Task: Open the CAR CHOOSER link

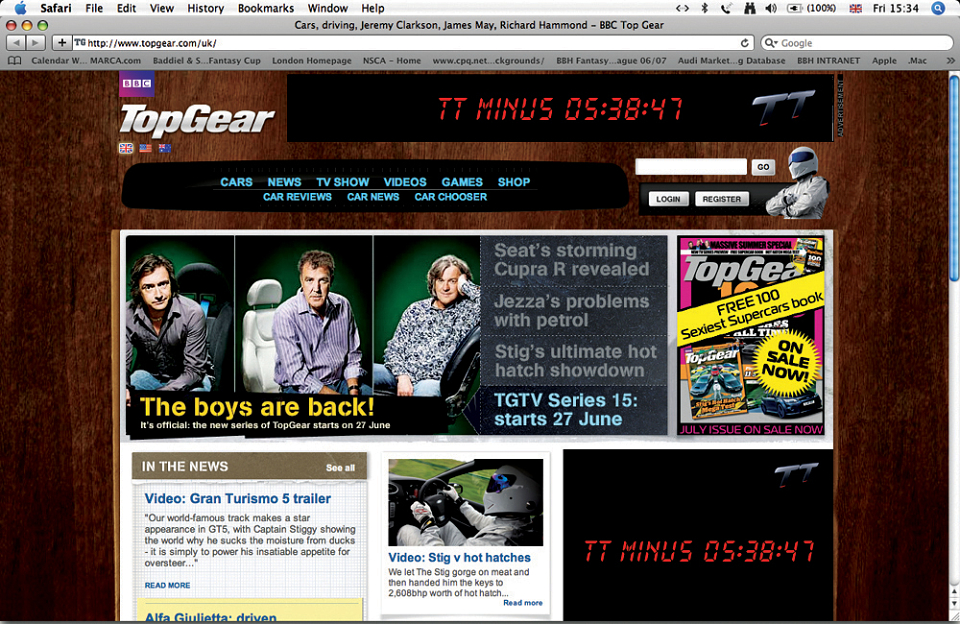Action: click(451, 197)
